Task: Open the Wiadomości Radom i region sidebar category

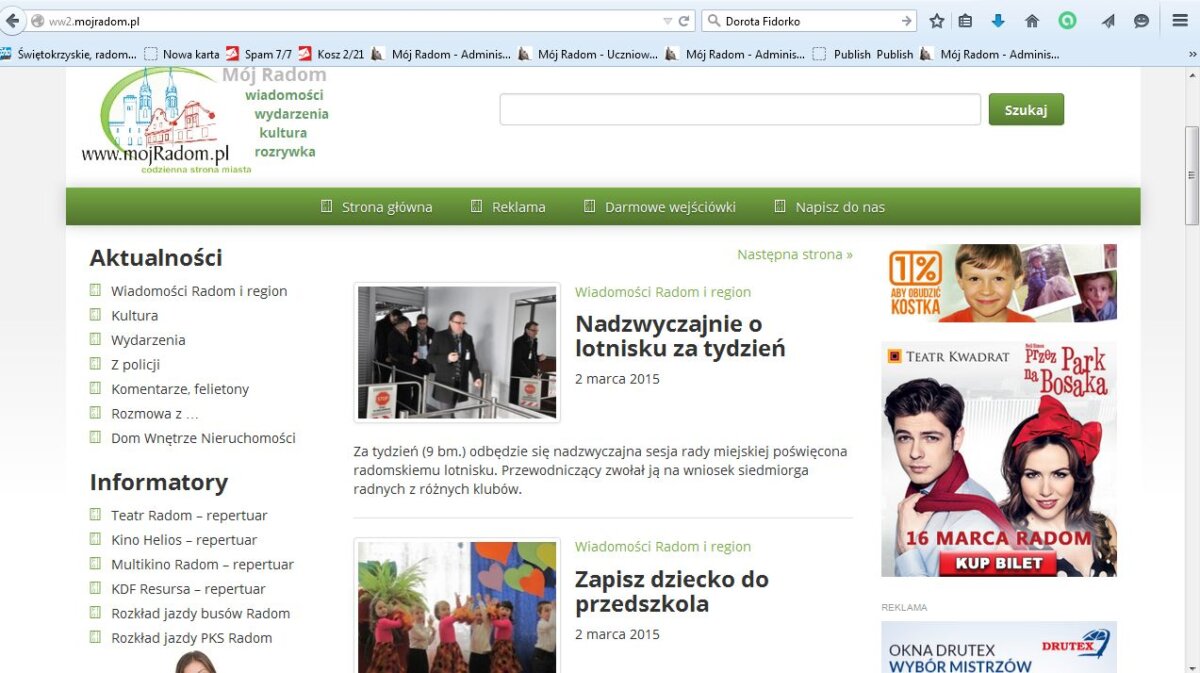Action: tap(199, 291)
